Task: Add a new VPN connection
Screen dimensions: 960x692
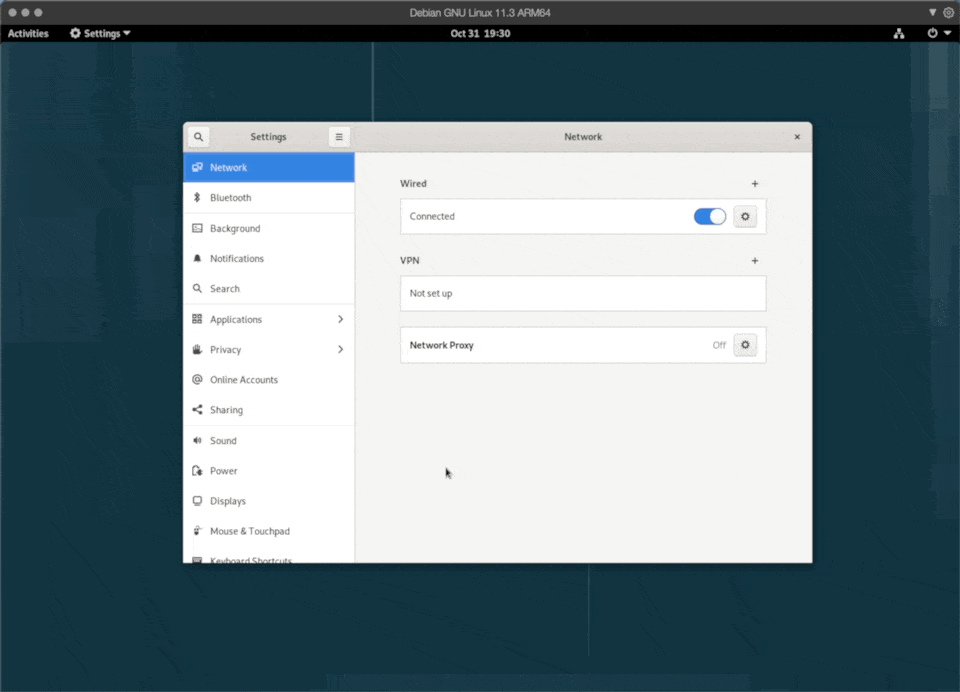Action: [755, 261]
